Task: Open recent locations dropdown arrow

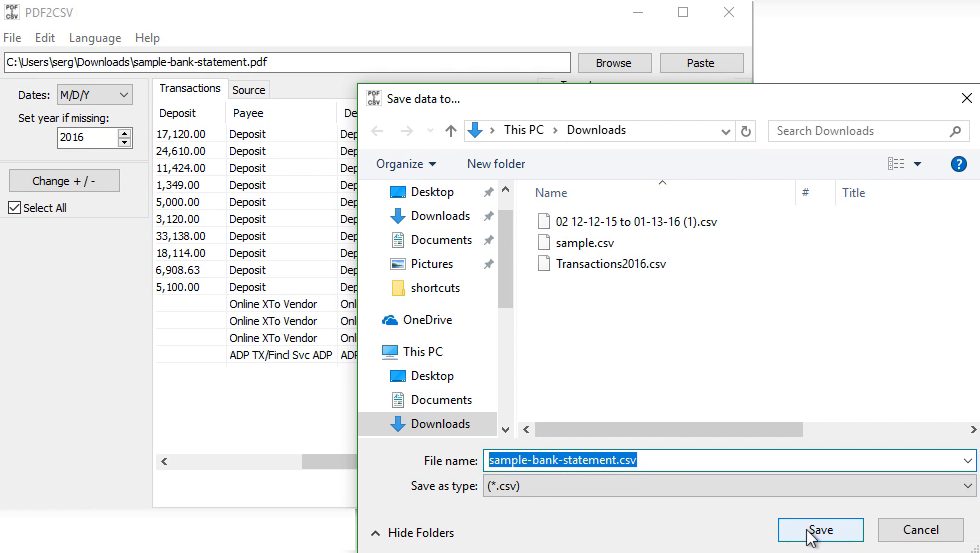Action: click(x=430, y=131)
